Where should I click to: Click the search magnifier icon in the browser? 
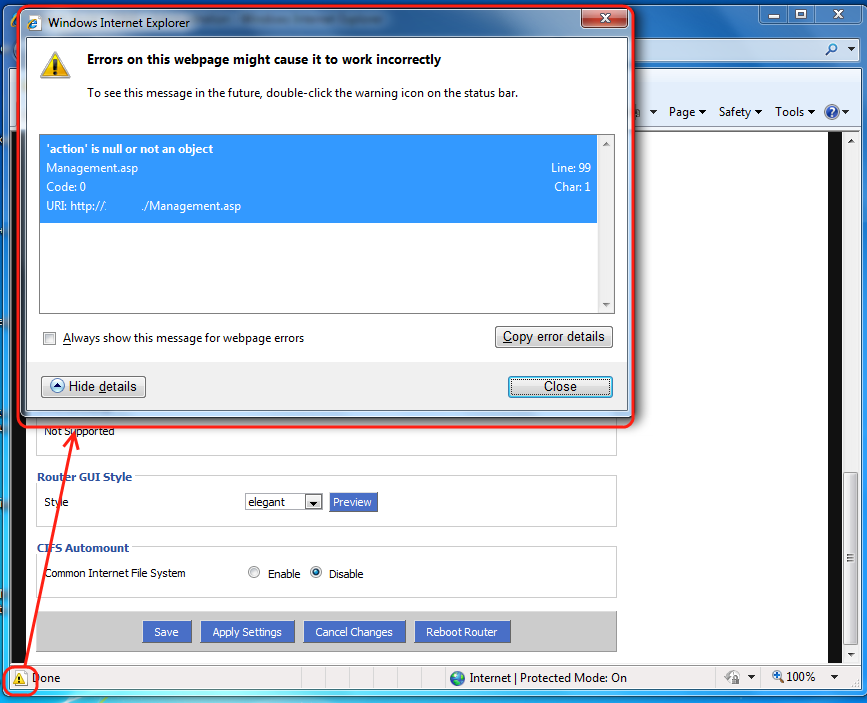pyautogui.click(x=832, y=49)
